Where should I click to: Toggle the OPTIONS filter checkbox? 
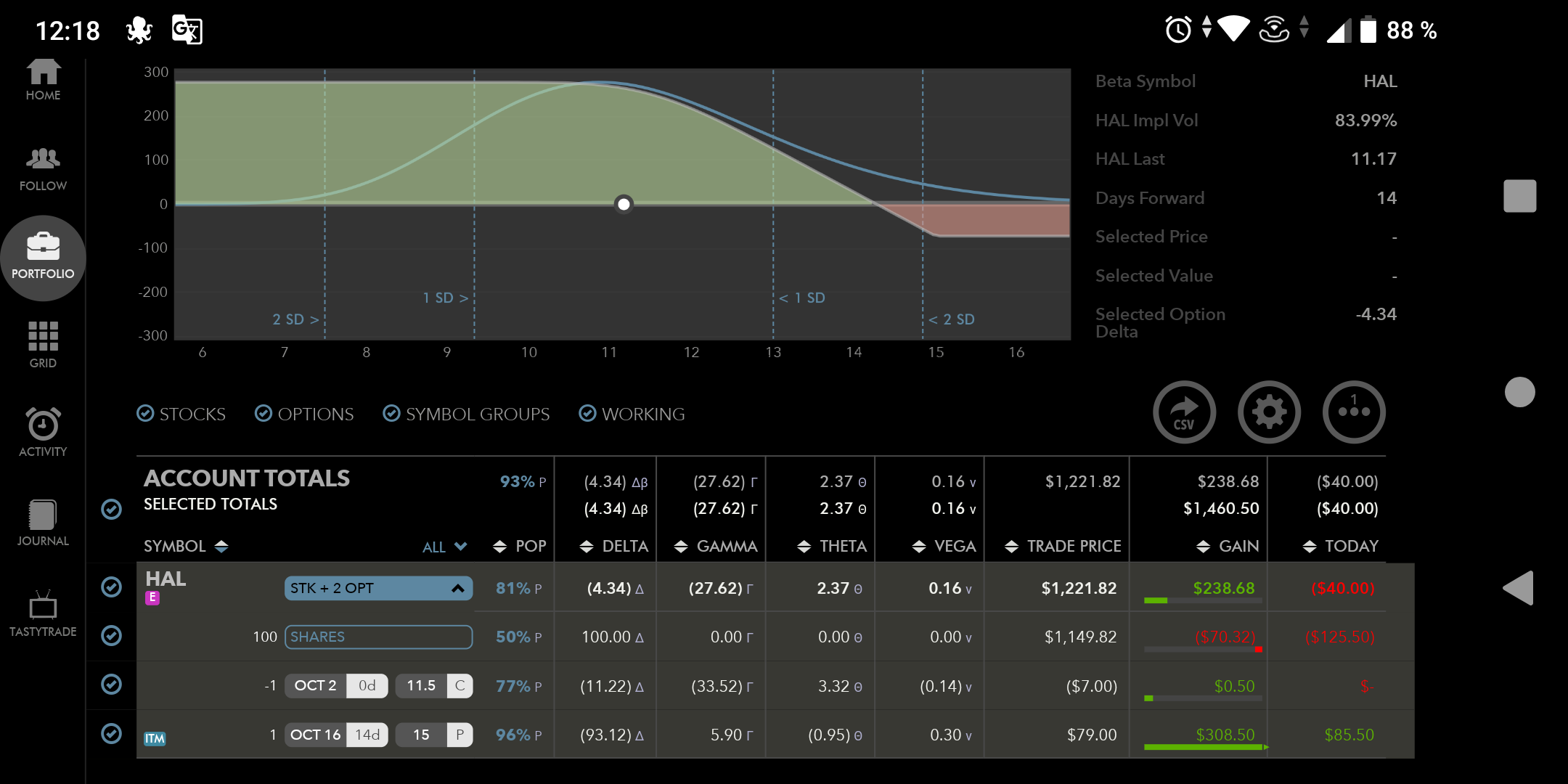[264, 414]
